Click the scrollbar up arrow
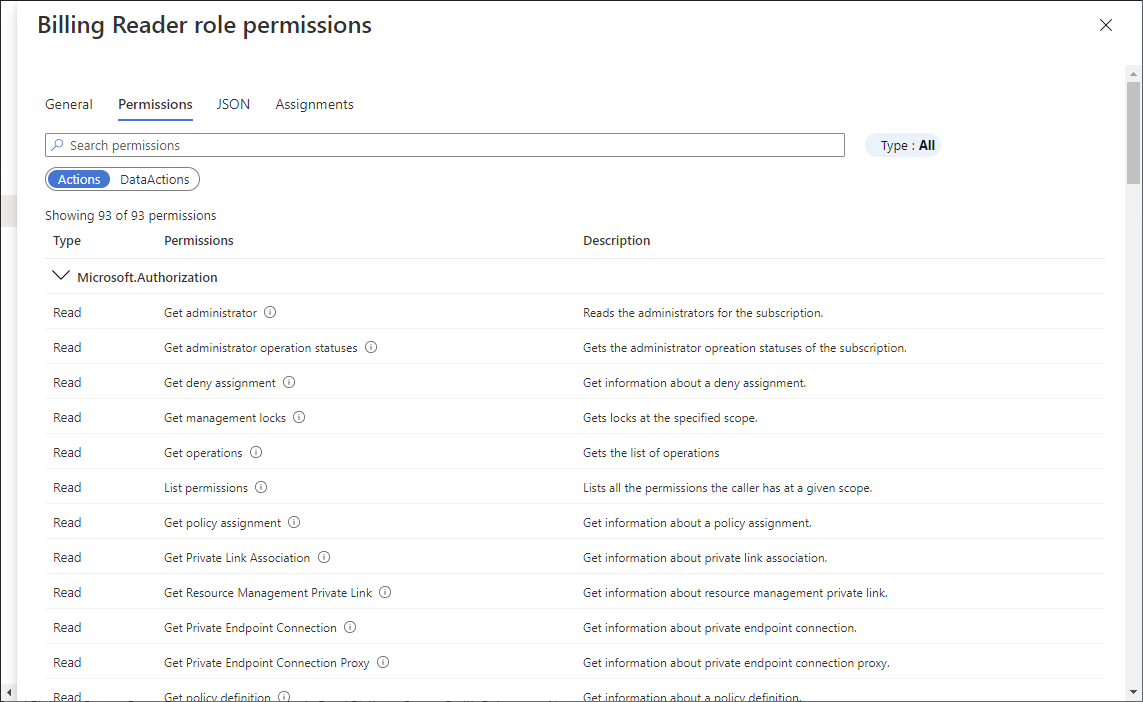1143x702 pixels. [1133, 74]
